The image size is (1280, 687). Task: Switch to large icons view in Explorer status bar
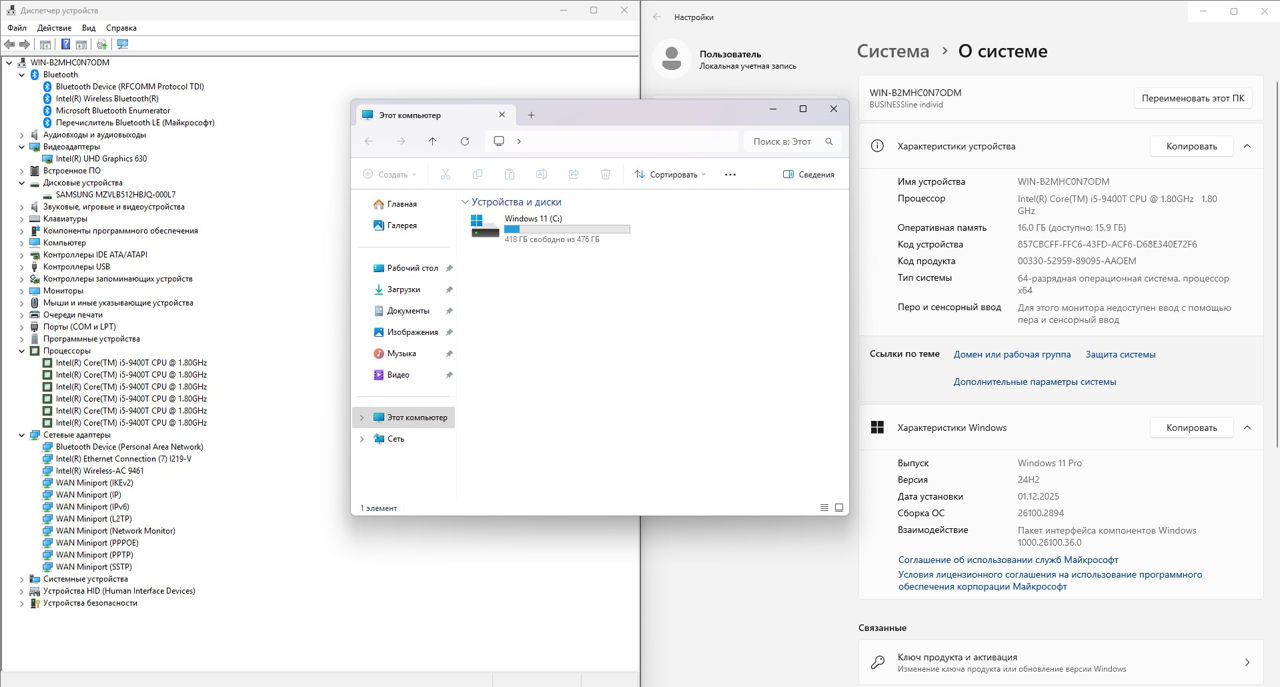click(839, 508)
